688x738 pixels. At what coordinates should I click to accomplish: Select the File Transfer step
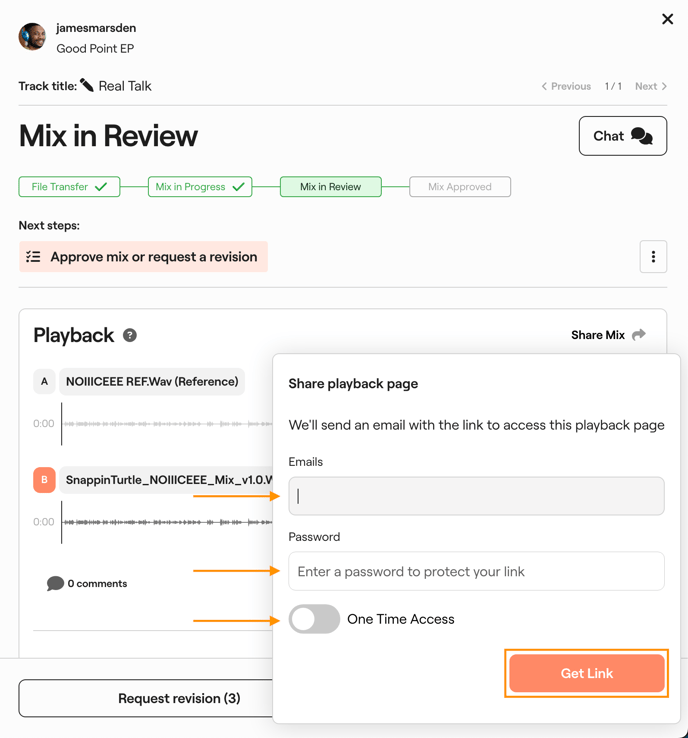pos(69,187)
